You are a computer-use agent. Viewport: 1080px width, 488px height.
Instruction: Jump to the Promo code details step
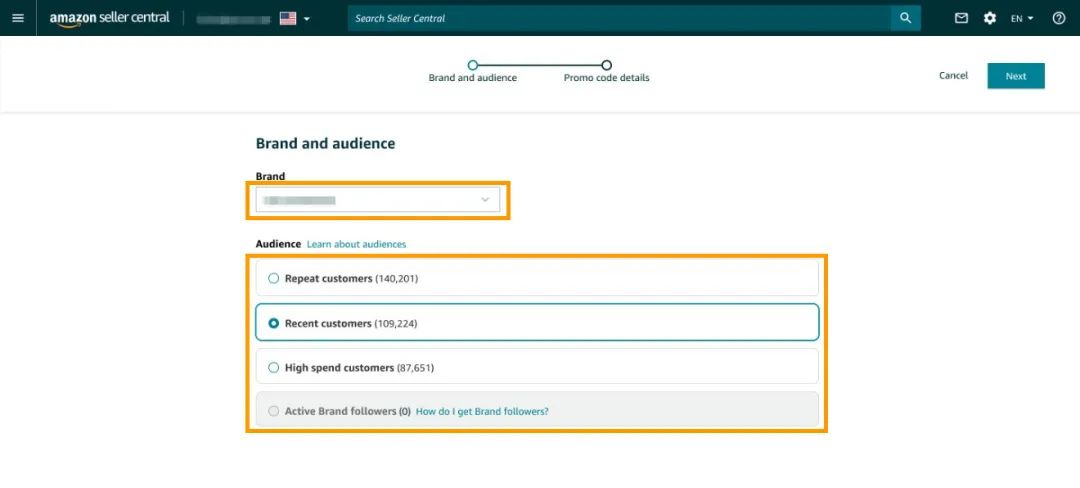[x=606, y=66]
